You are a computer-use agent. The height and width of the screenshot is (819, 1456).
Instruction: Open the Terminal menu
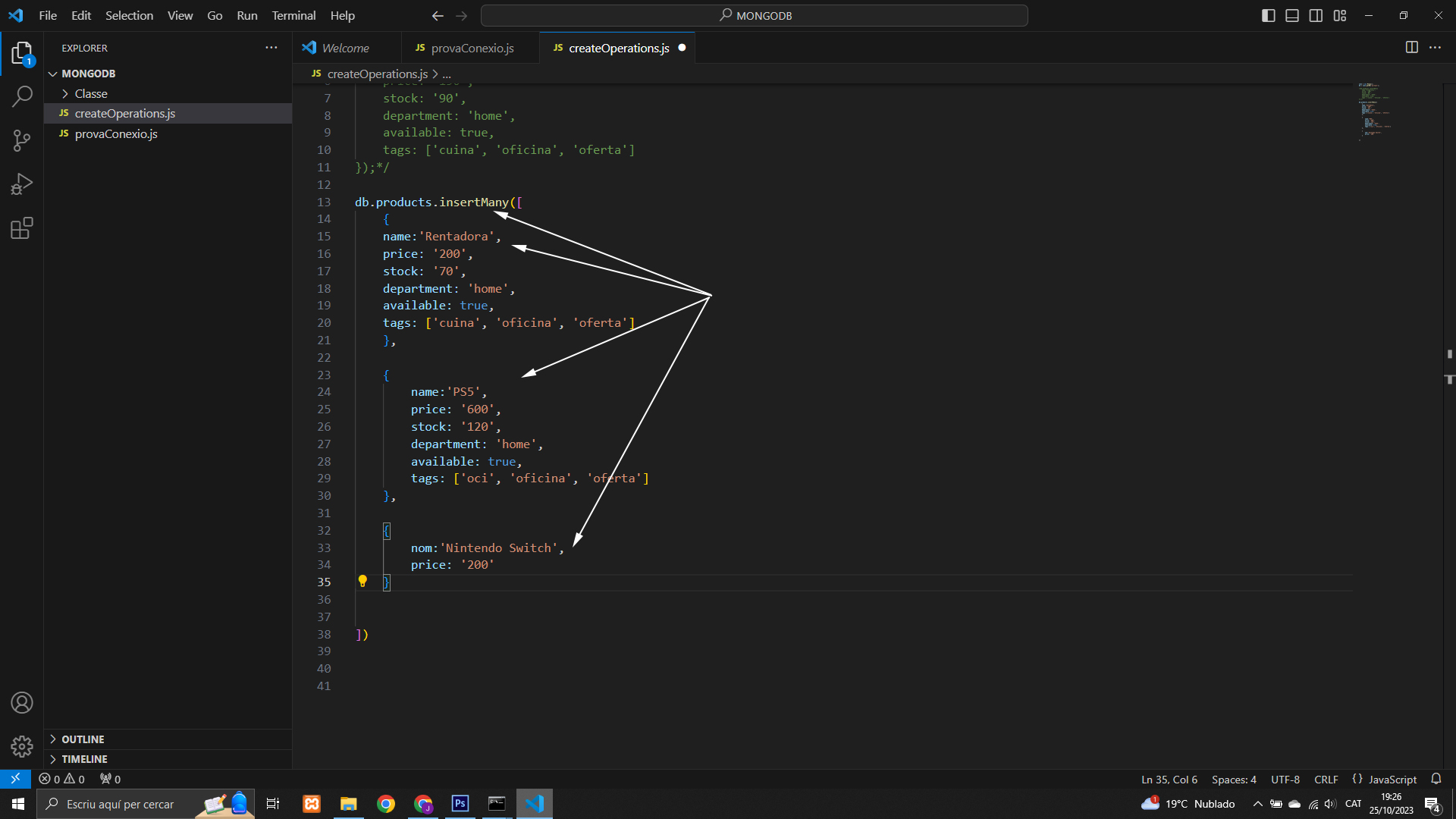[293, 15]
